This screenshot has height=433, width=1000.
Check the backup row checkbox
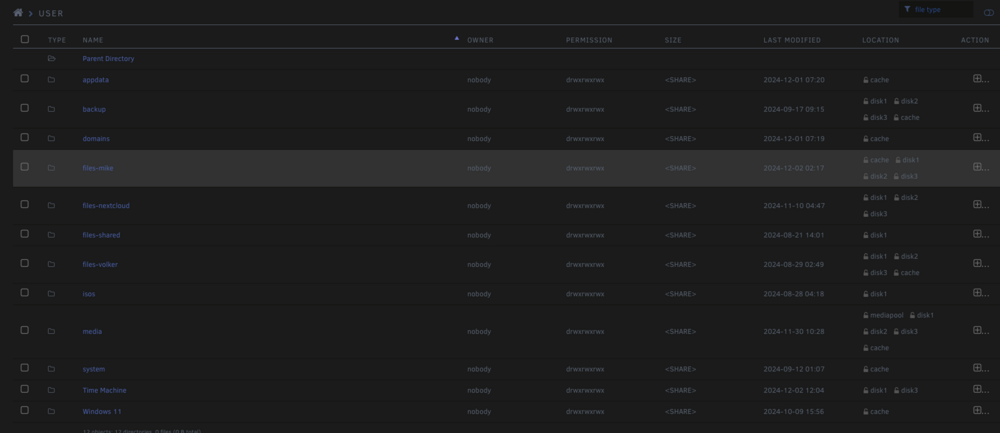coord(25,108)
